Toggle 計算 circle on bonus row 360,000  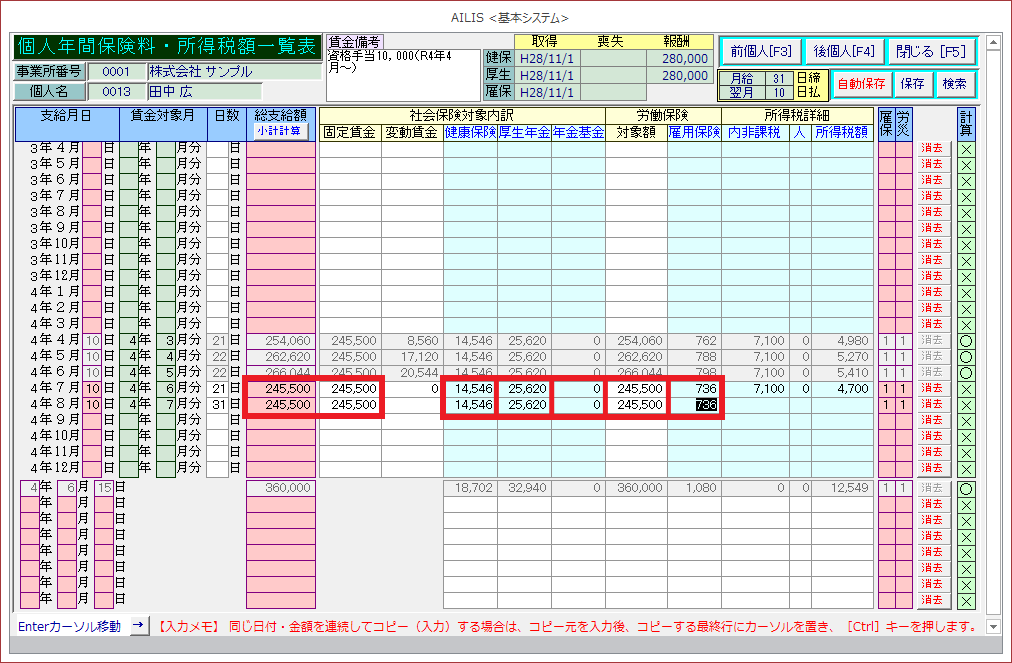966,488
